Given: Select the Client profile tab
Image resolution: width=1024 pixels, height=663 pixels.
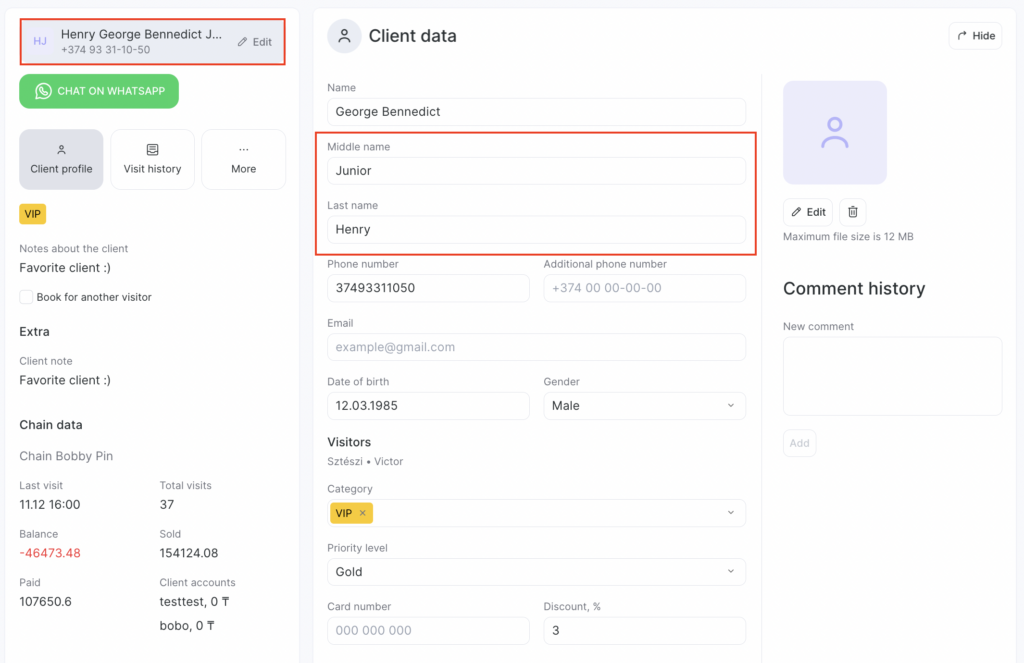Looking at the screenshot, I should point(61,159).
